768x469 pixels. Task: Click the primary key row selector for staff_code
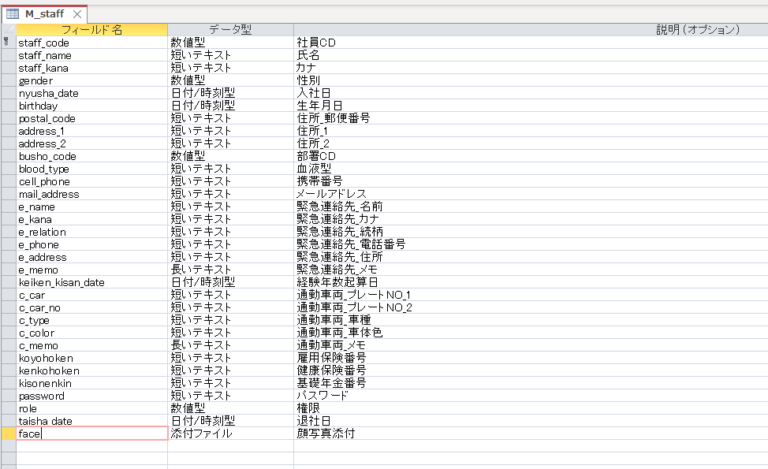8,43
